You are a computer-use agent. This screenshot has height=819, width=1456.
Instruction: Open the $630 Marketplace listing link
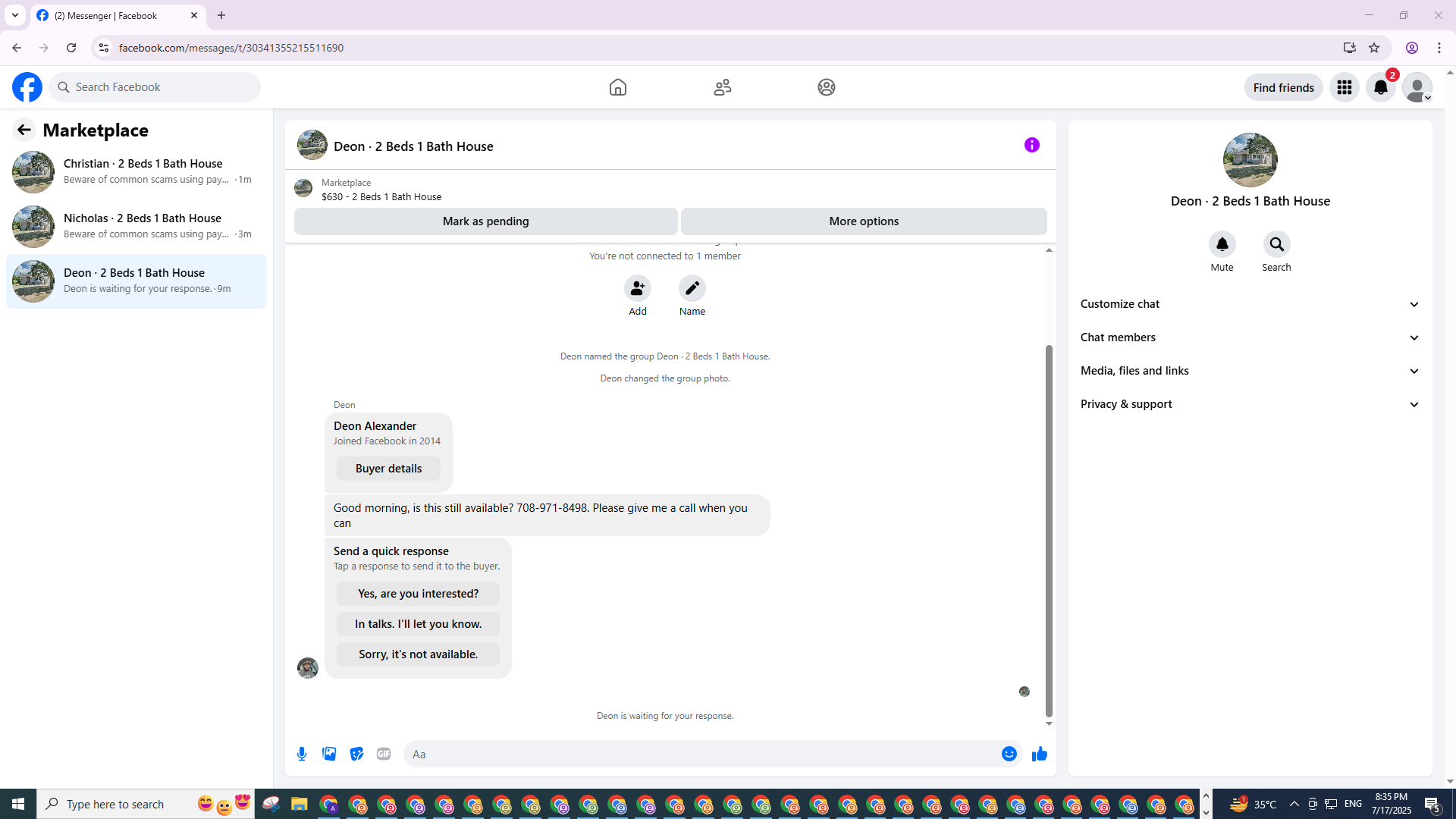tap(381, 196)
